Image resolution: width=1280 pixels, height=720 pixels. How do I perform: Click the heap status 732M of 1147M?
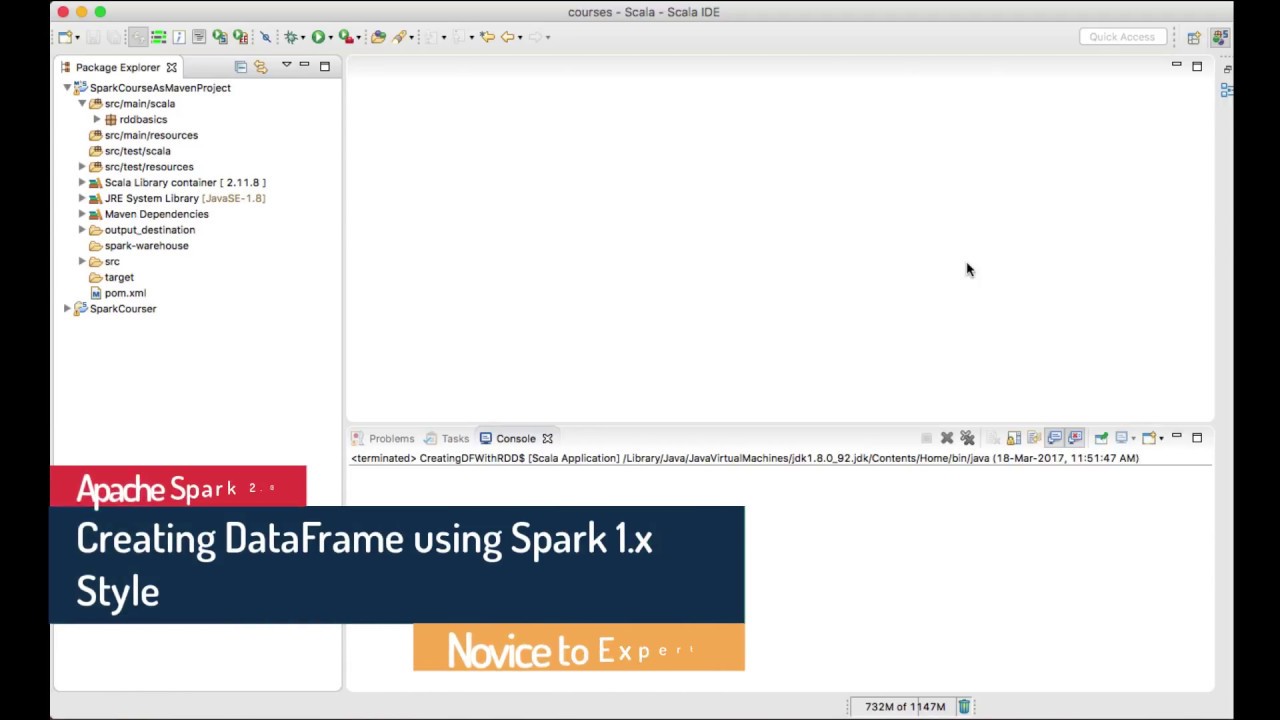point(905,706)
